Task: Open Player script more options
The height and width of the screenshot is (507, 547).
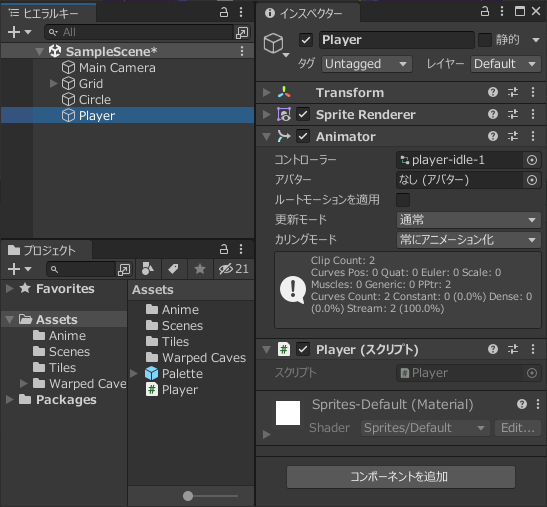Action: 533,349
